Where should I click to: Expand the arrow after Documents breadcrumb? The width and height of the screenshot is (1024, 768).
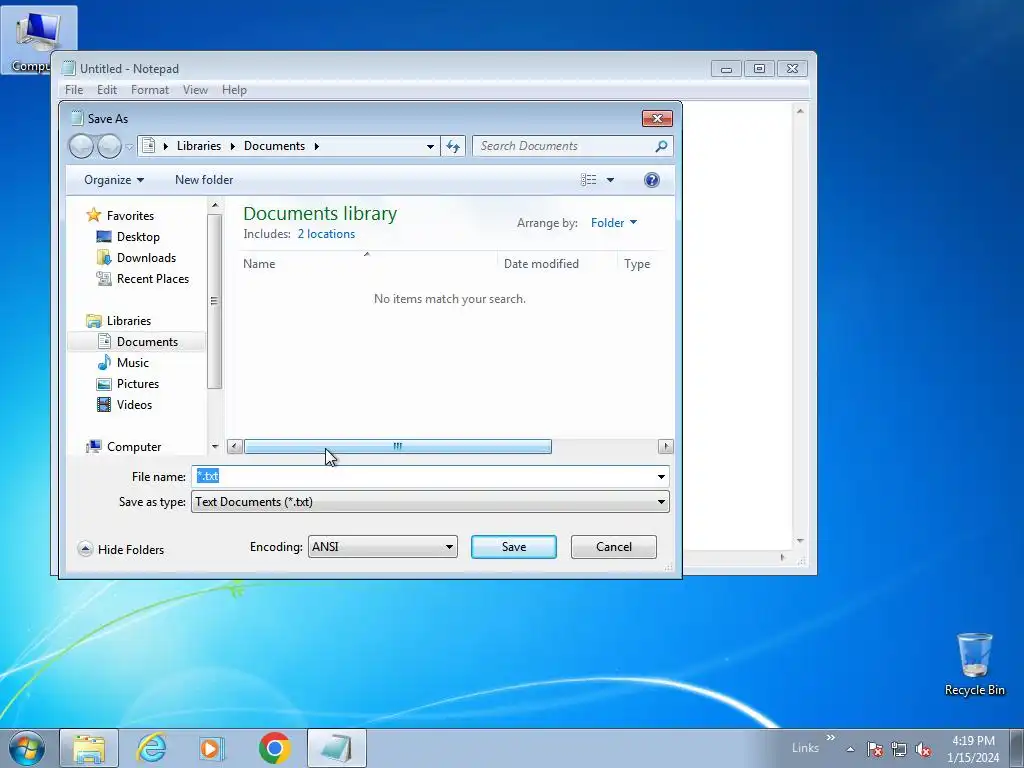[317, 146]
